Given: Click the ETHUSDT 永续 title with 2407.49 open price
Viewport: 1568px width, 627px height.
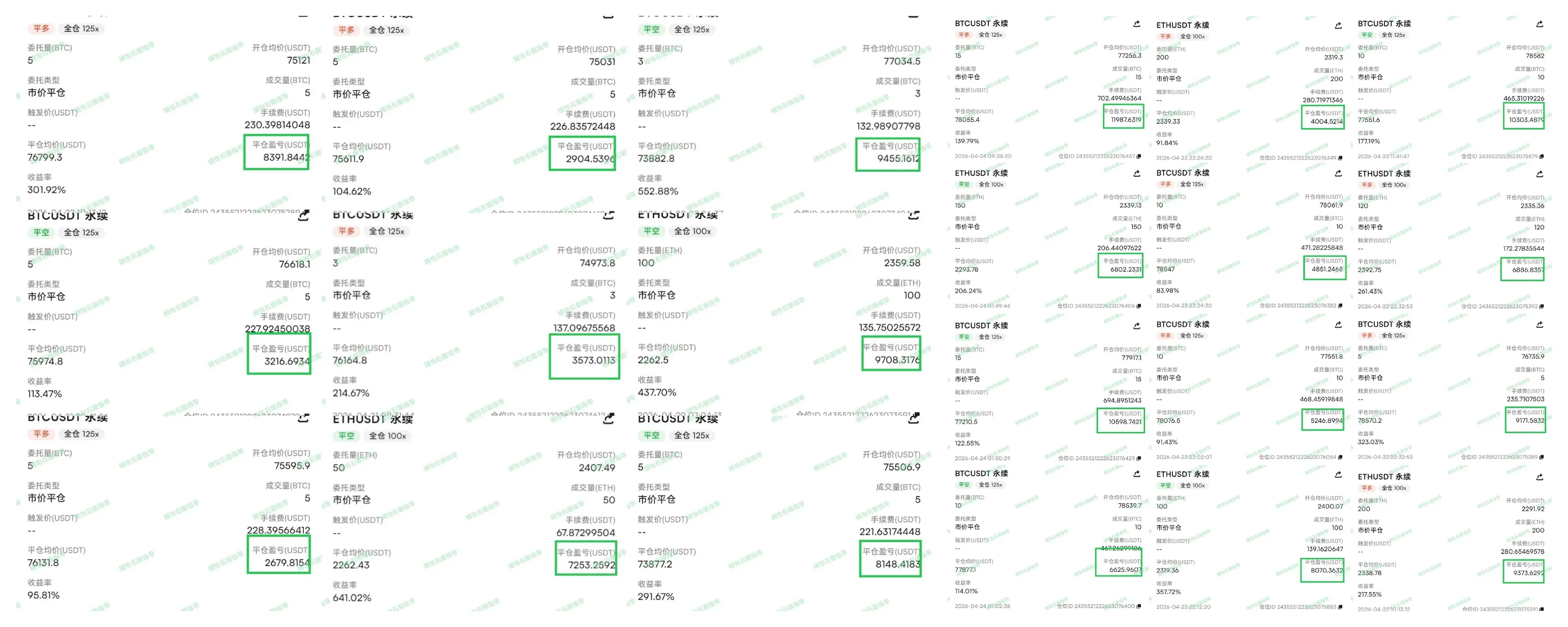Looking at the screenshot, I should [x=373, y=419].
